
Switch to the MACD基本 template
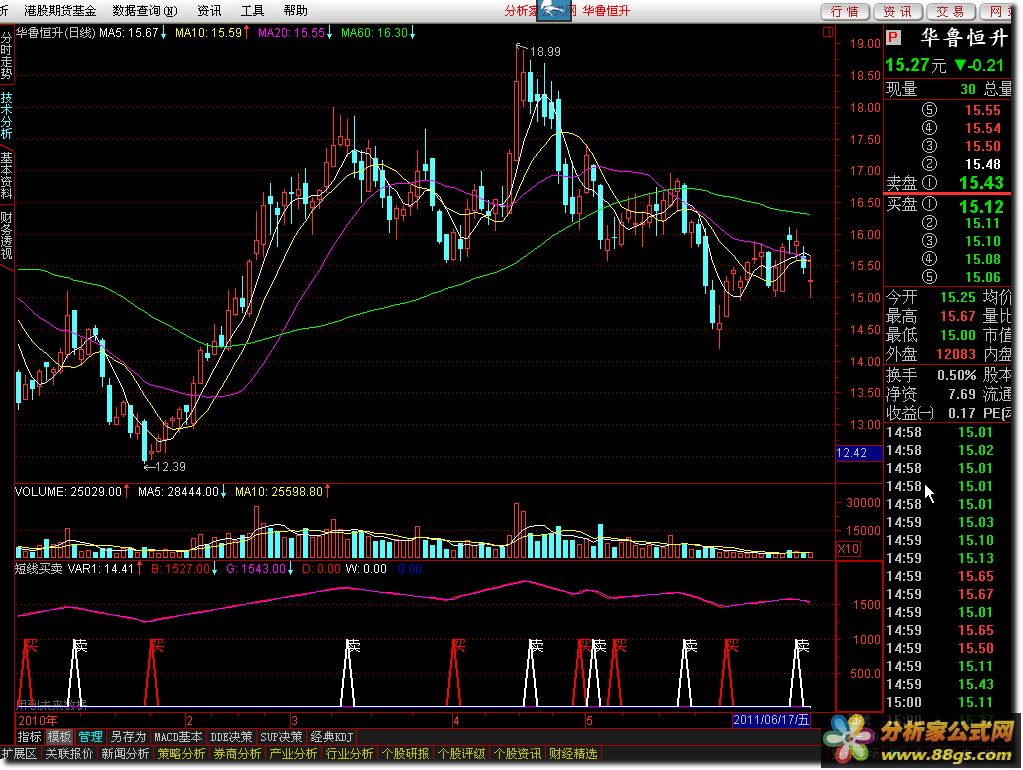[177, 737]
